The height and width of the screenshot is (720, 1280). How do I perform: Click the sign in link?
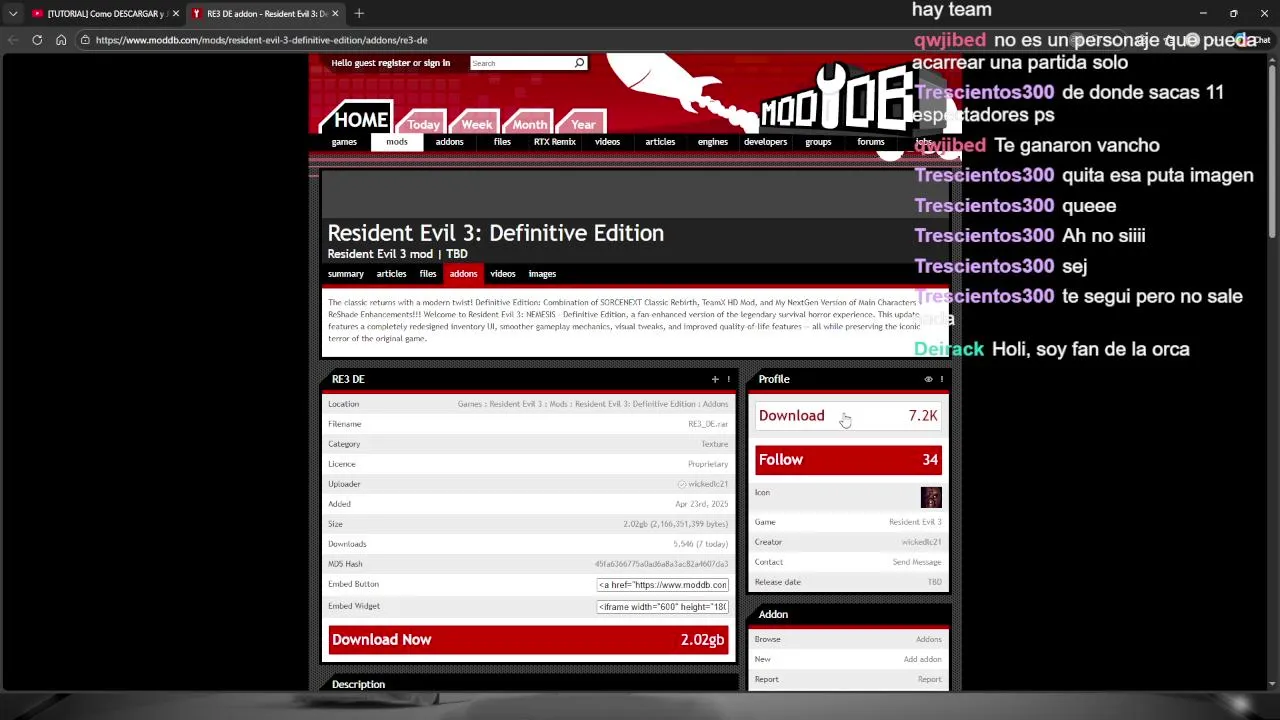pyautogui.click(x=437, y=63)
